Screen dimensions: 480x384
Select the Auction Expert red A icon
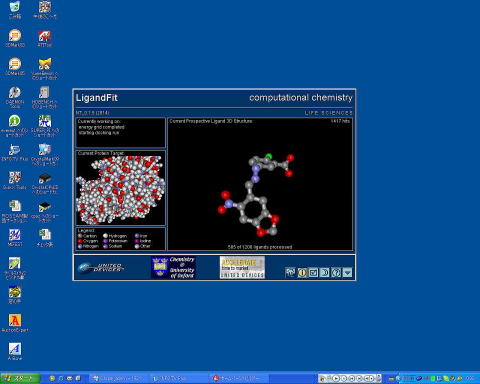(15, 323)
